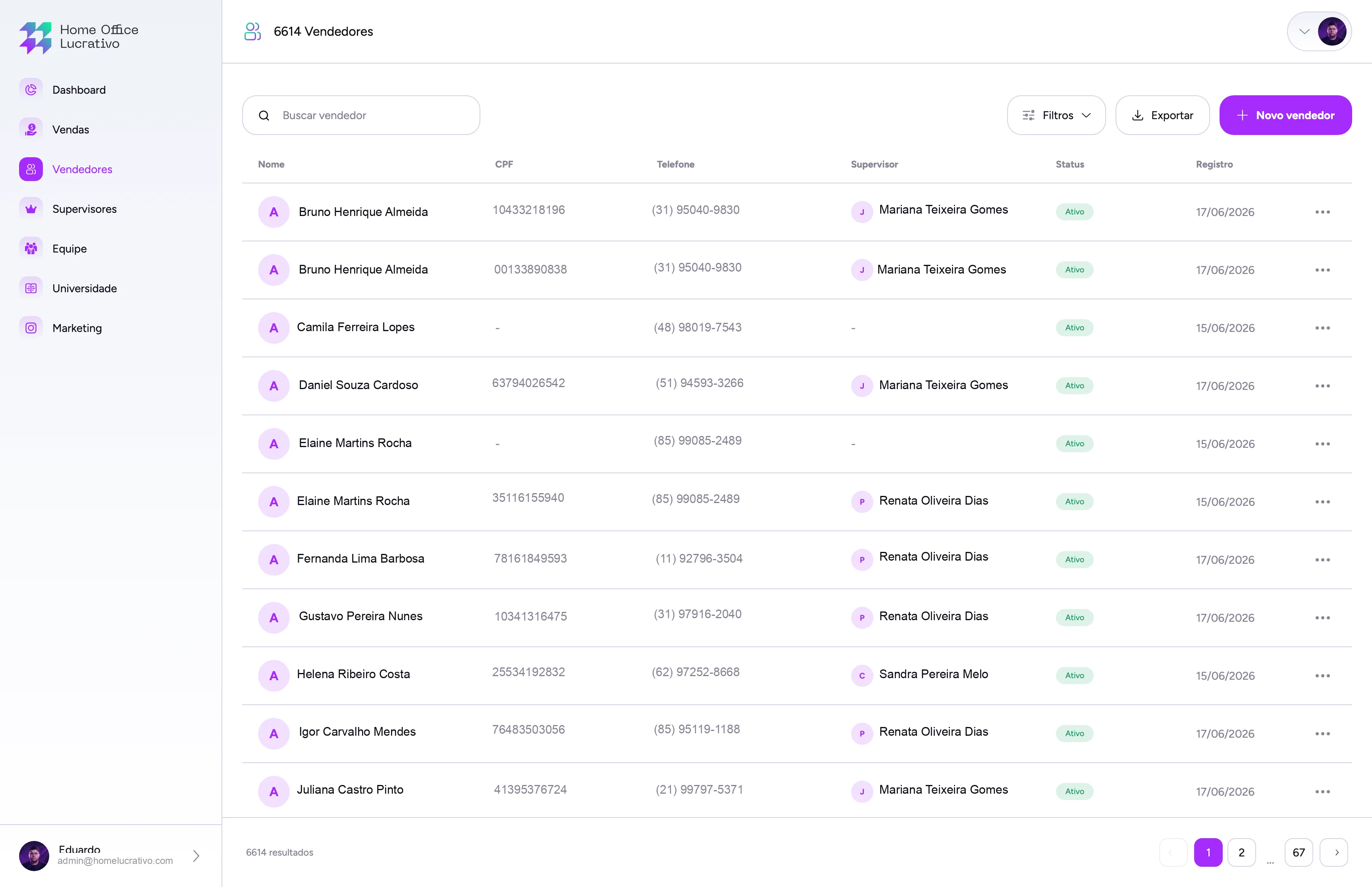Click phone (48) 98019-7543
1372x887 pixels.
[697, 328]
